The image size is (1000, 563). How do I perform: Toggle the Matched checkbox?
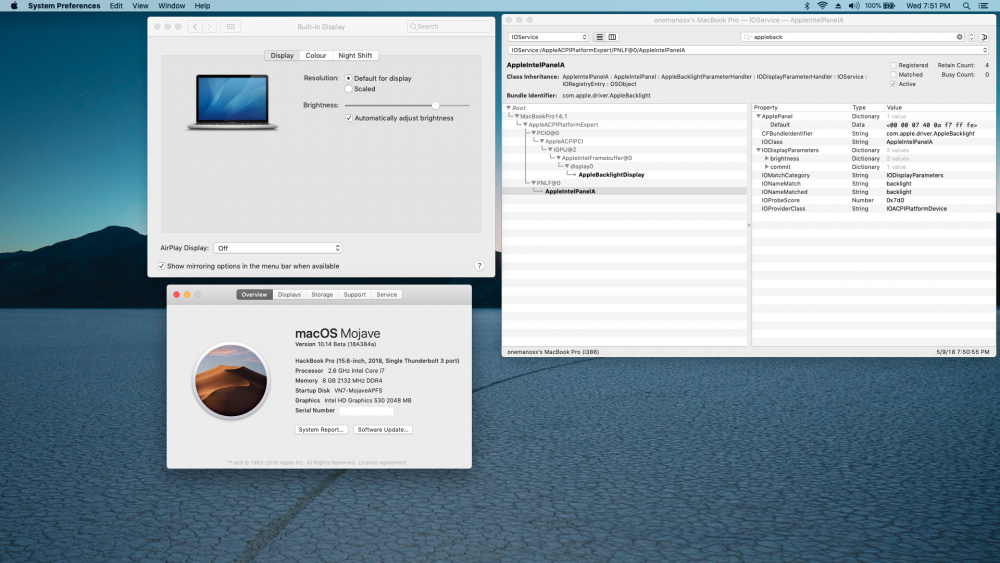click(x=893, y=75)
